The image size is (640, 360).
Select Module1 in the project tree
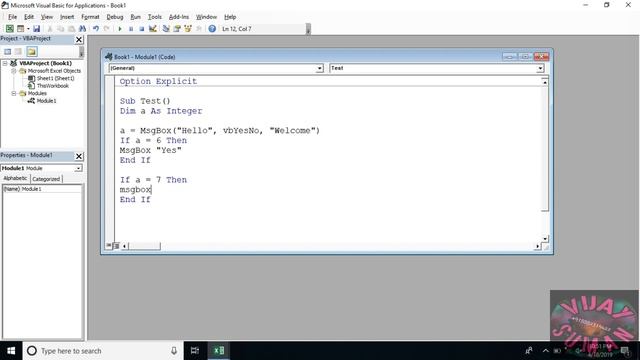(47, 101)
